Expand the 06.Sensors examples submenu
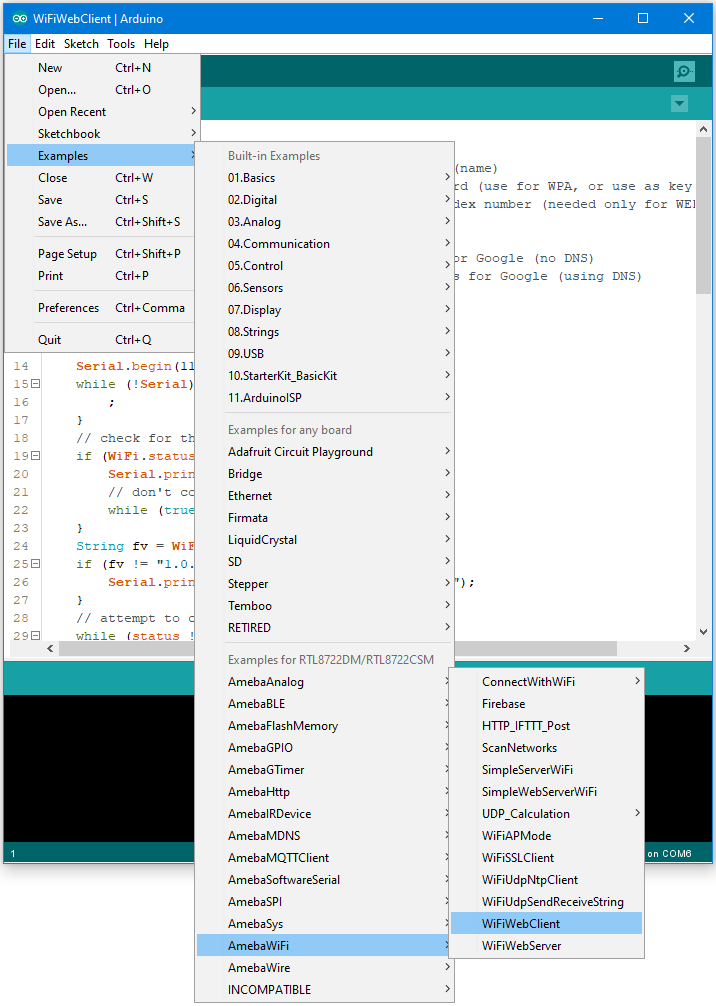This screenshot has height=1006, width=716. click(x=325, y=288)
